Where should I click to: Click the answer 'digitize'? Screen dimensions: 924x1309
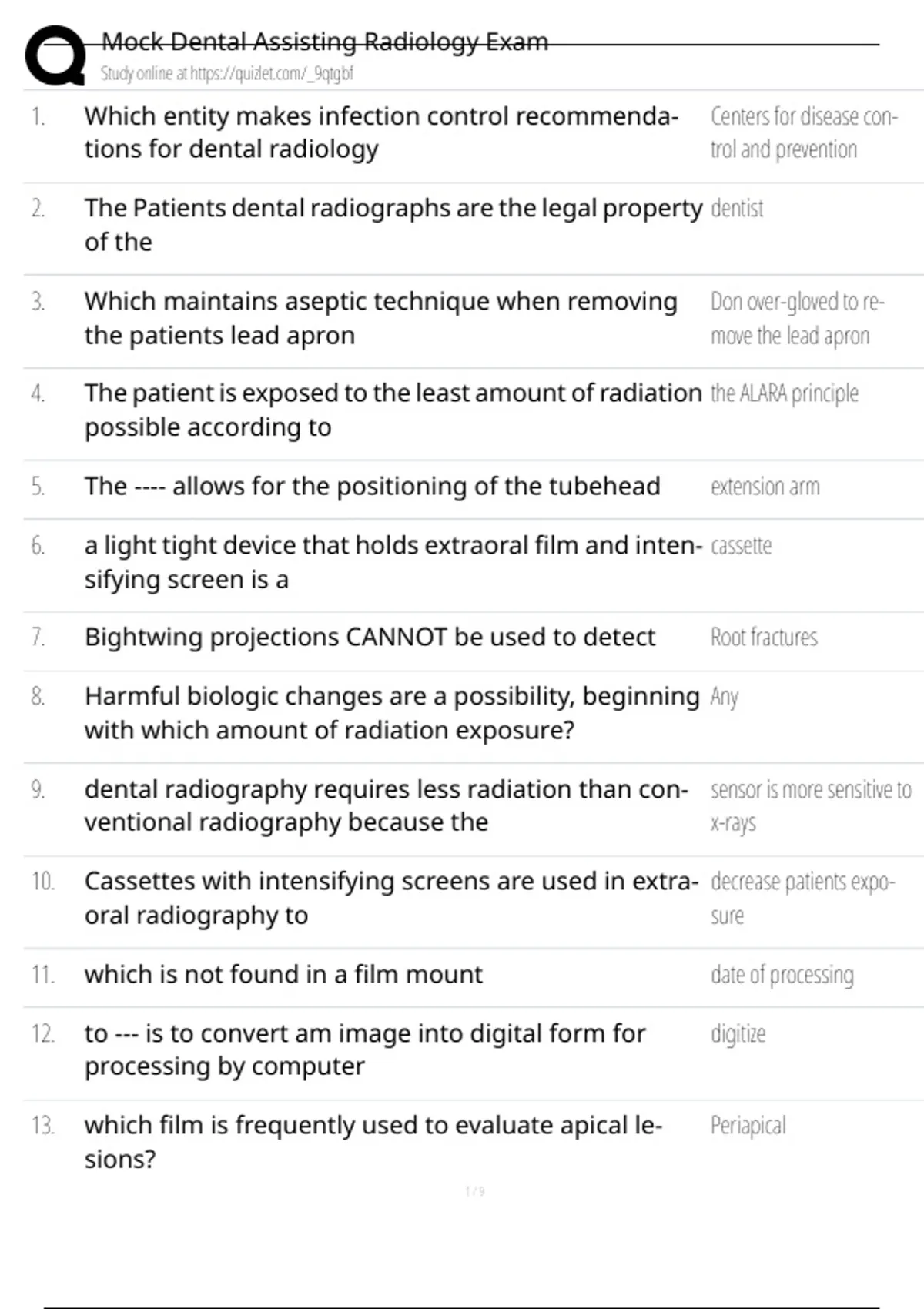point(738,1033)
